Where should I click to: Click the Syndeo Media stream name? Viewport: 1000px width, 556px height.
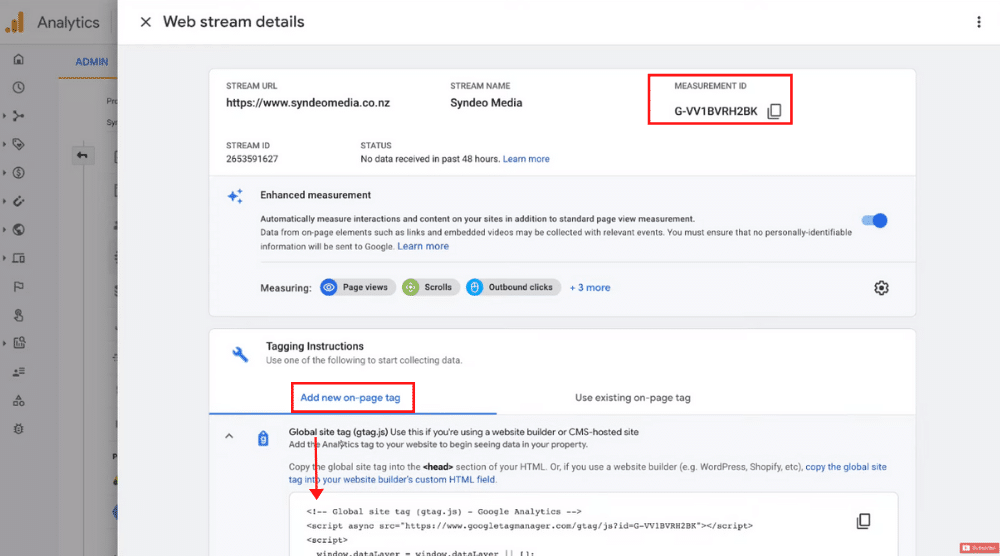pyautogui.click(x=486, y=103)
